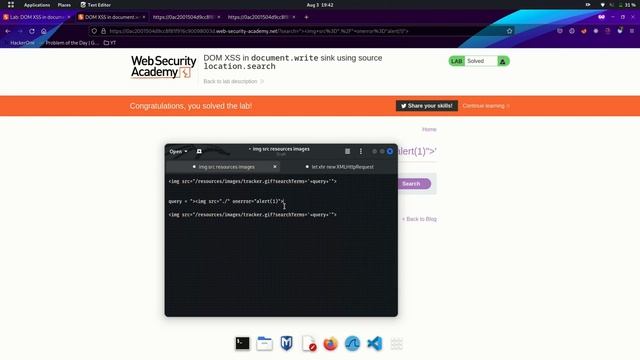This screenshot has width=640, height=360.
Task: Show all applications grid in dock
Action: (x=396, y=343)
